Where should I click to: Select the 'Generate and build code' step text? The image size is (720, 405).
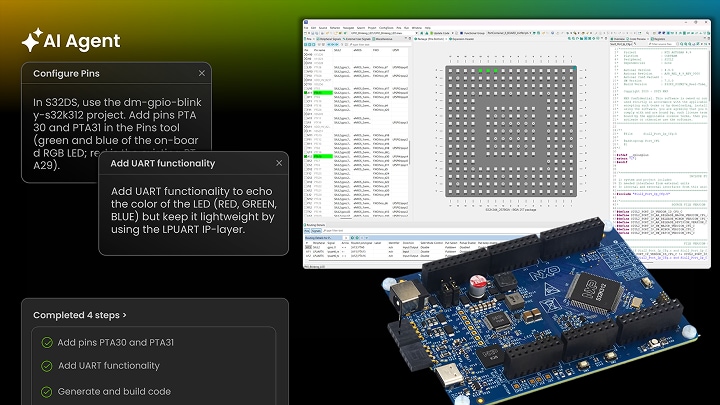[x=114, y=392]
